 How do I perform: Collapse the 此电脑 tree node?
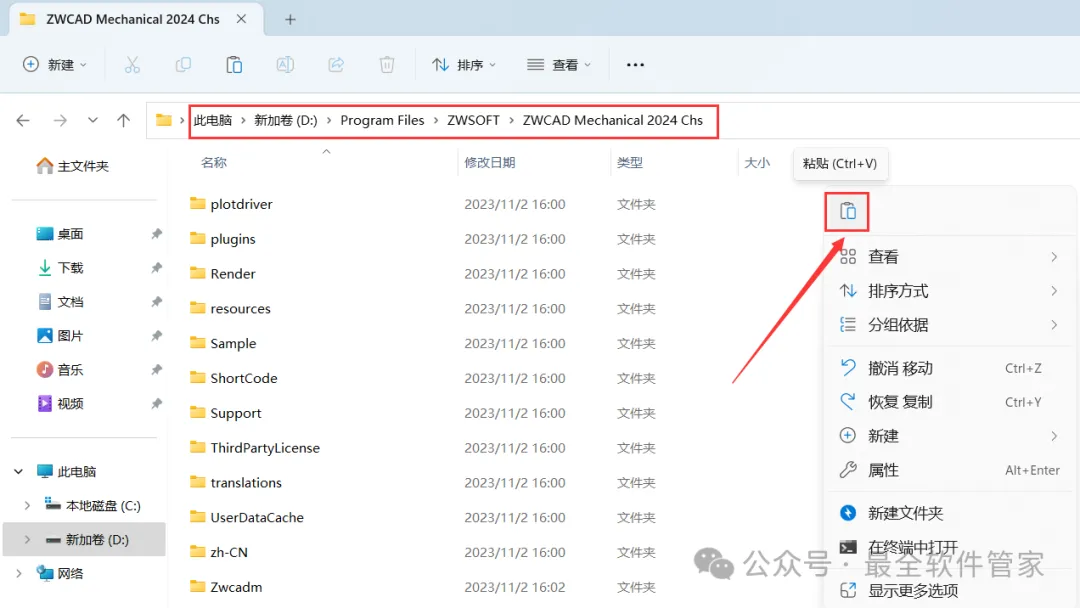coord(19,472)
